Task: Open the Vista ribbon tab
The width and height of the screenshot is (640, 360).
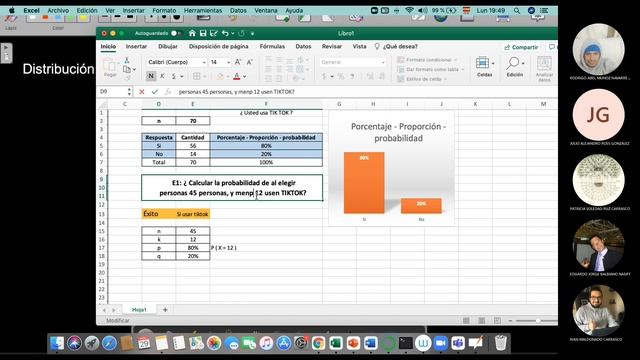Action: (x=360, y=47)
